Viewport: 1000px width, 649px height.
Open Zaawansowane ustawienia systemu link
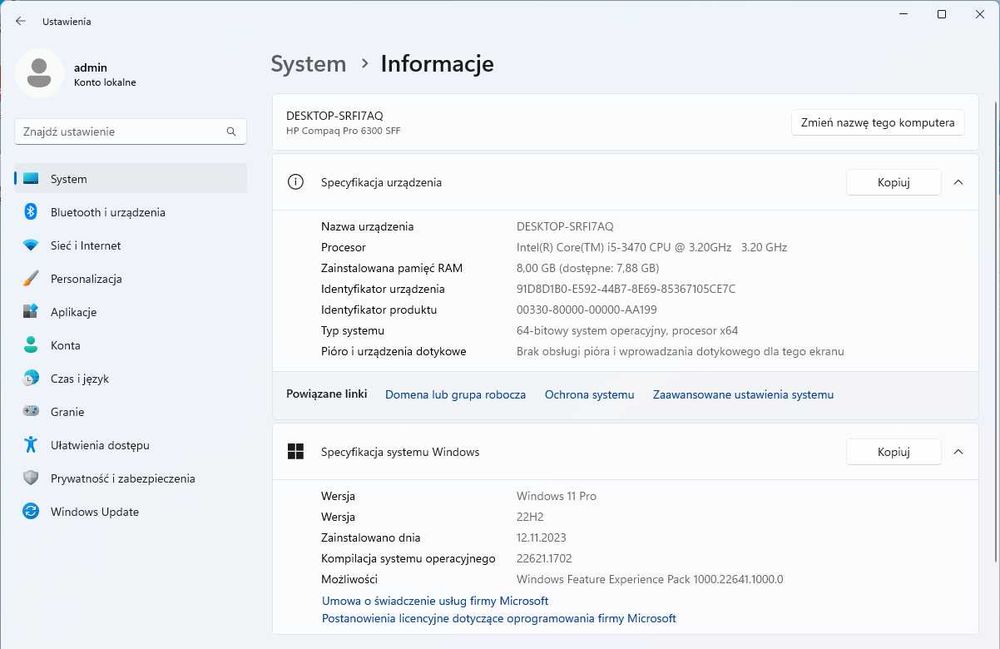coord(743,395)
